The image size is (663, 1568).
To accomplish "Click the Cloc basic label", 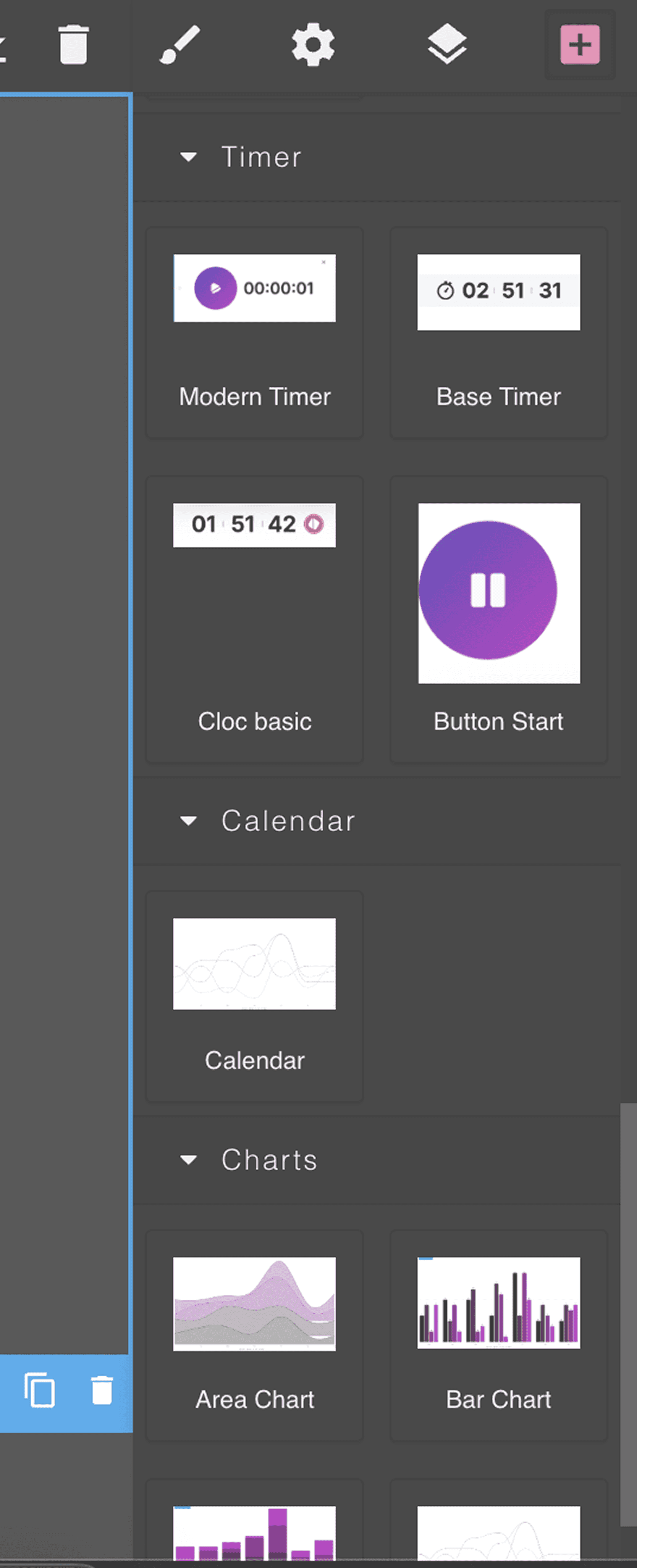I will (x=254, y=722).
